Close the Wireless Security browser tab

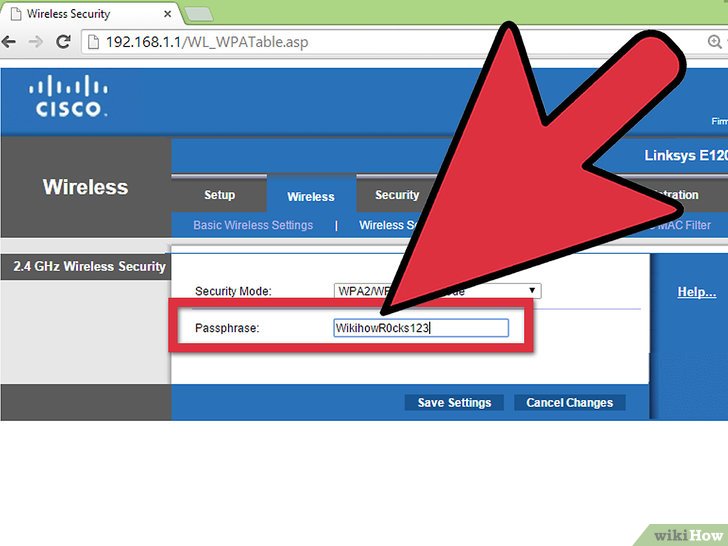click(x=168, y=14)
